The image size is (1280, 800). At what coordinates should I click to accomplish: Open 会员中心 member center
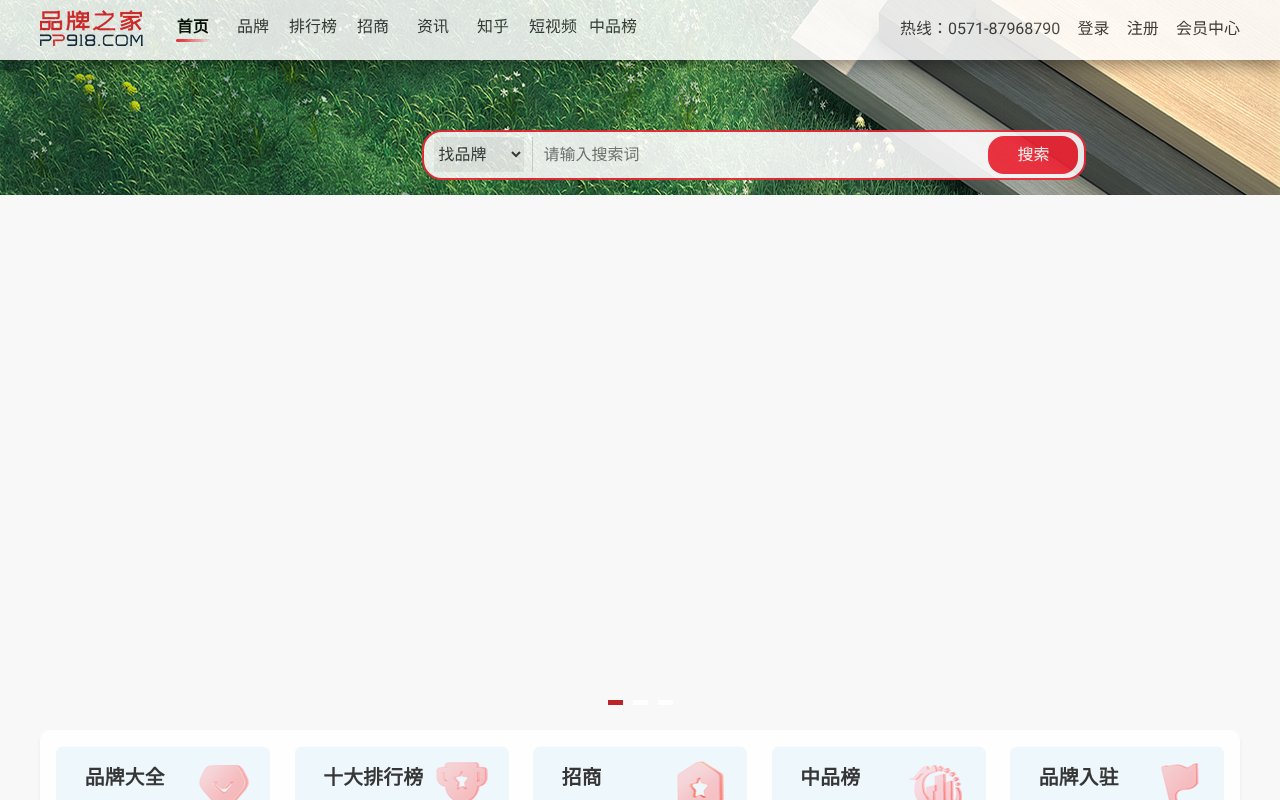[x=1208, y=29]
